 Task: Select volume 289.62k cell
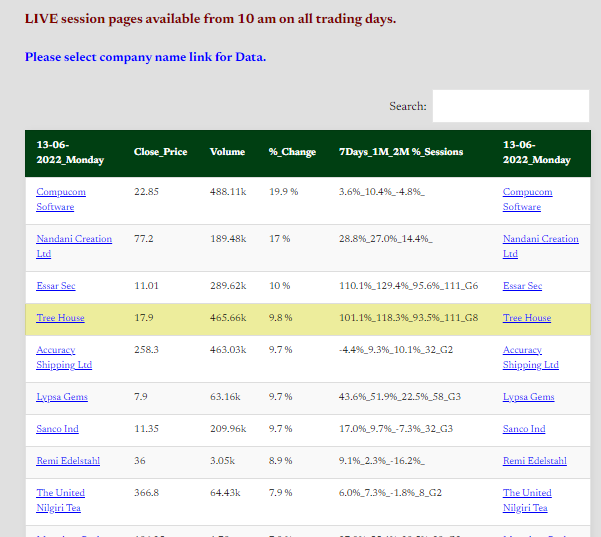click(228, 286)
